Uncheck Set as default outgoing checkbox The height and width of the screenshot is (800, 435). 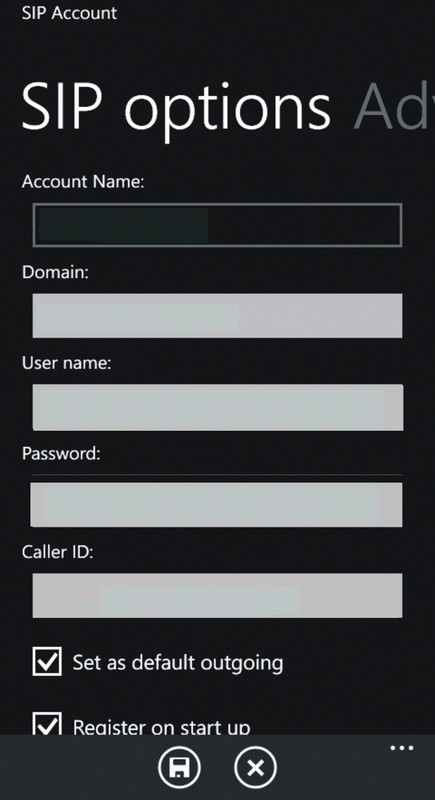point(47,661)
